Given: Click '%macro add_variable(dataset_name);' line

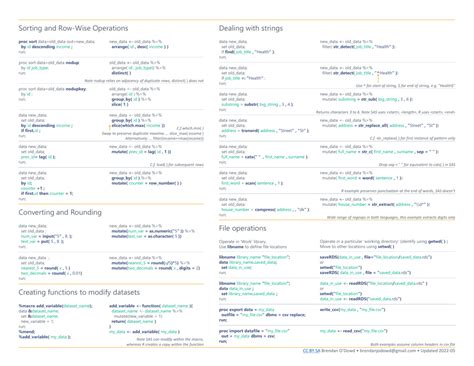Looking at the screenshot, I should pos(55,306).
